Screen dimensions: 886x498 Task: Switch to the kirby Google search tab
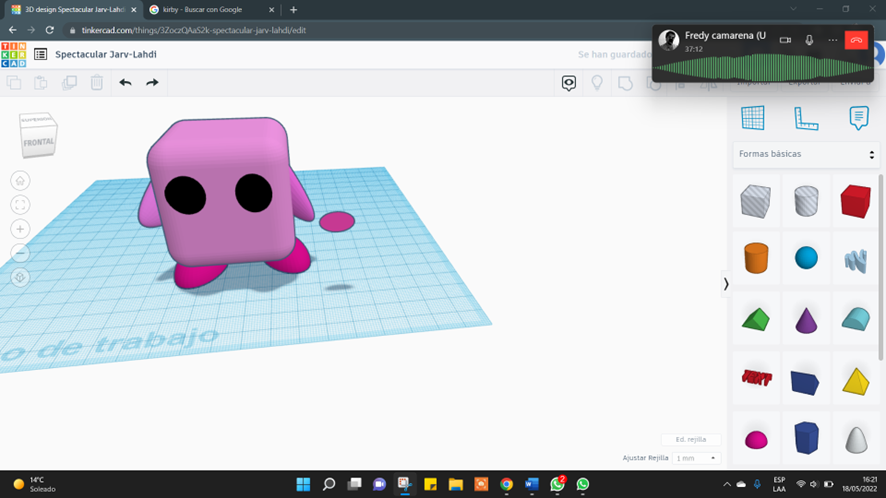coord(200,10)
